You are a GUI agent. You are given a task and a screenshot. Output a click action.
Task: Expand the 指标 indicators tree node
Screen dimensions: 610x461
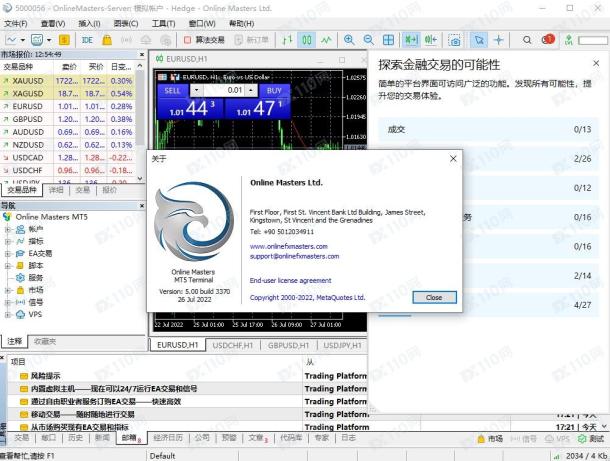(7, 242)
